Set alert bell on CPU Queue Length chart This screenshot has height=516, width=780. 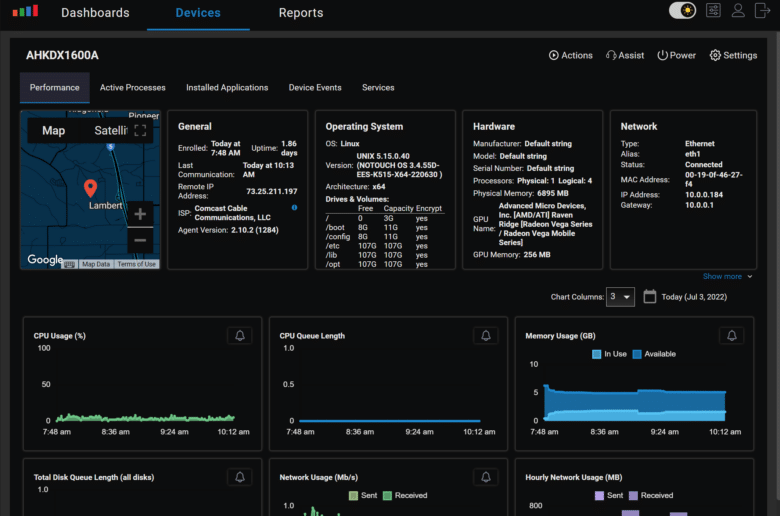tap(486, 336)
